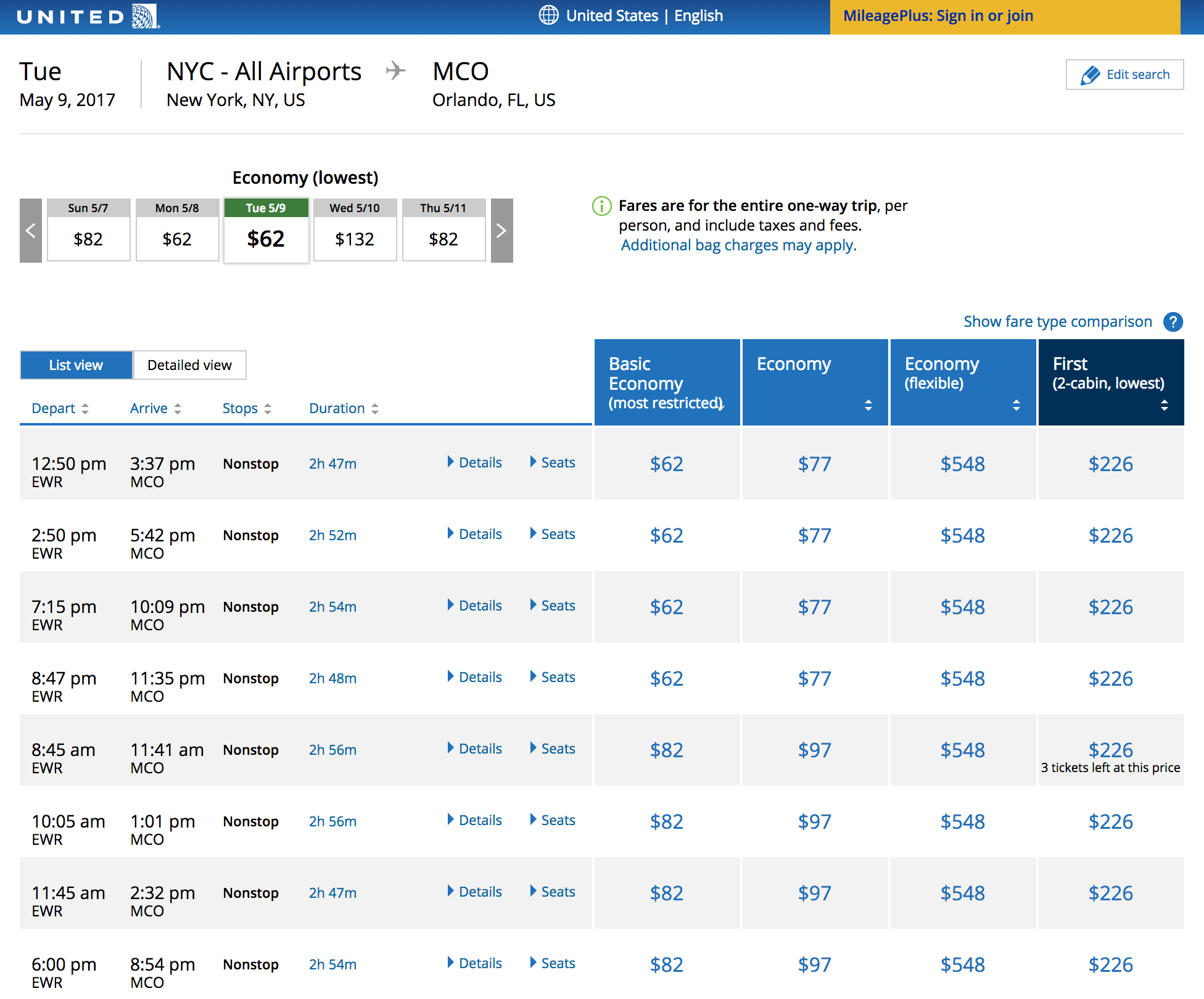Viewport: 1204px width, 999px height.
Task: Sort the First cabin price column
Action: (x=1164, y=405)
